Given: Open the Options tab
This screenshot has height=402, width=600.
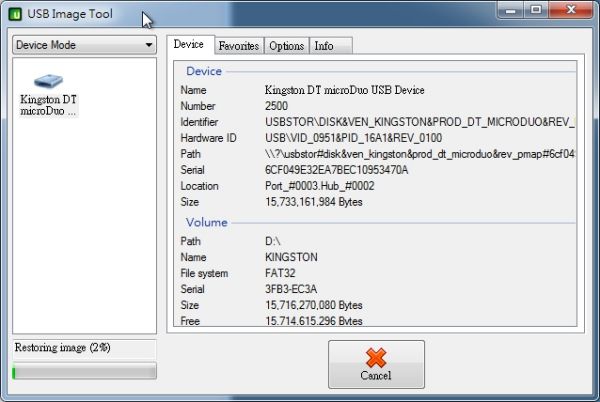Looking at the screenshot, I should [287, 46].
